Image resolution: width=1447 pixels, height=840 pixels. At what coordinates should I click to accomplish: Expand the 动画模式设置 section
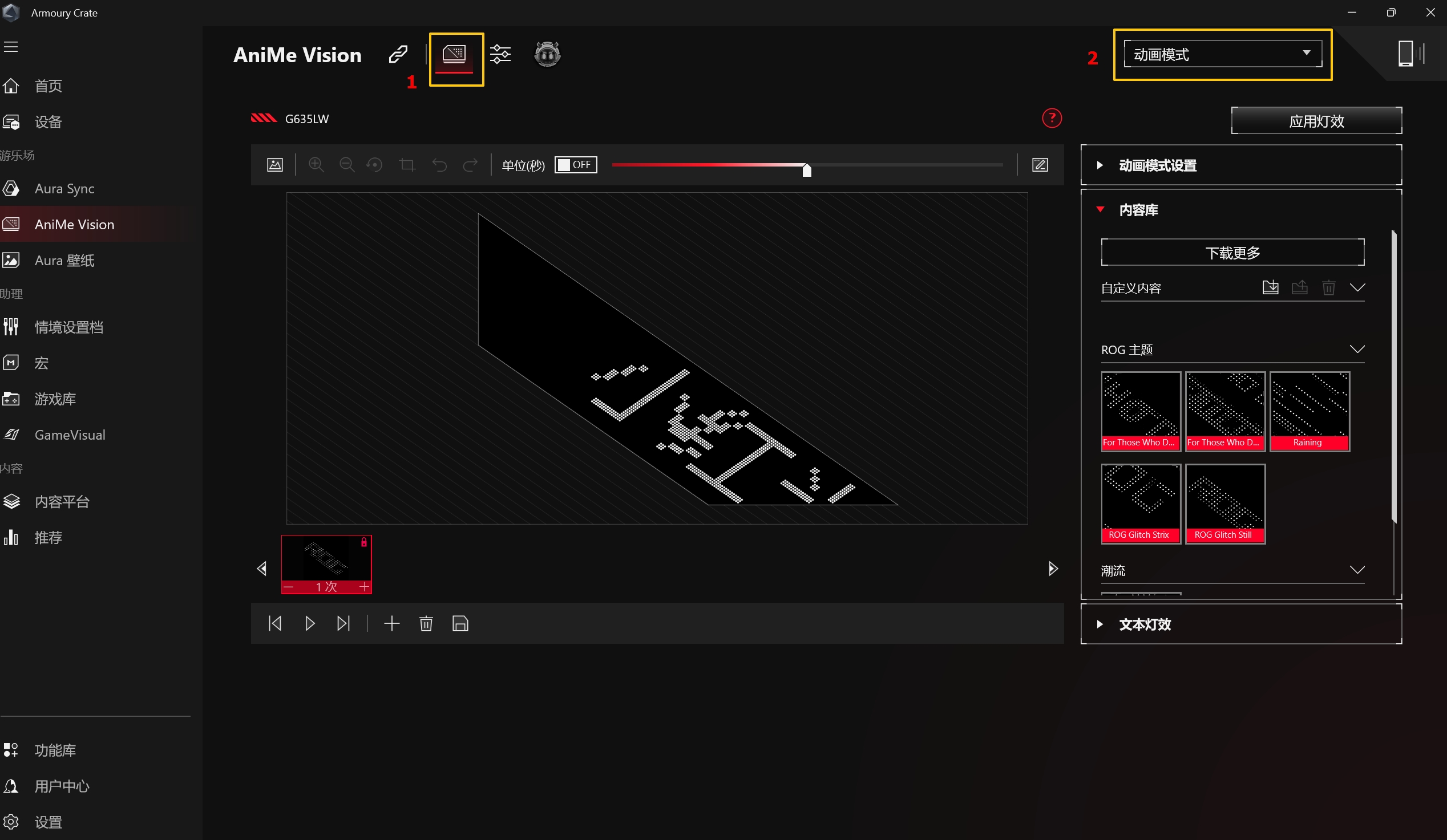1241,165
